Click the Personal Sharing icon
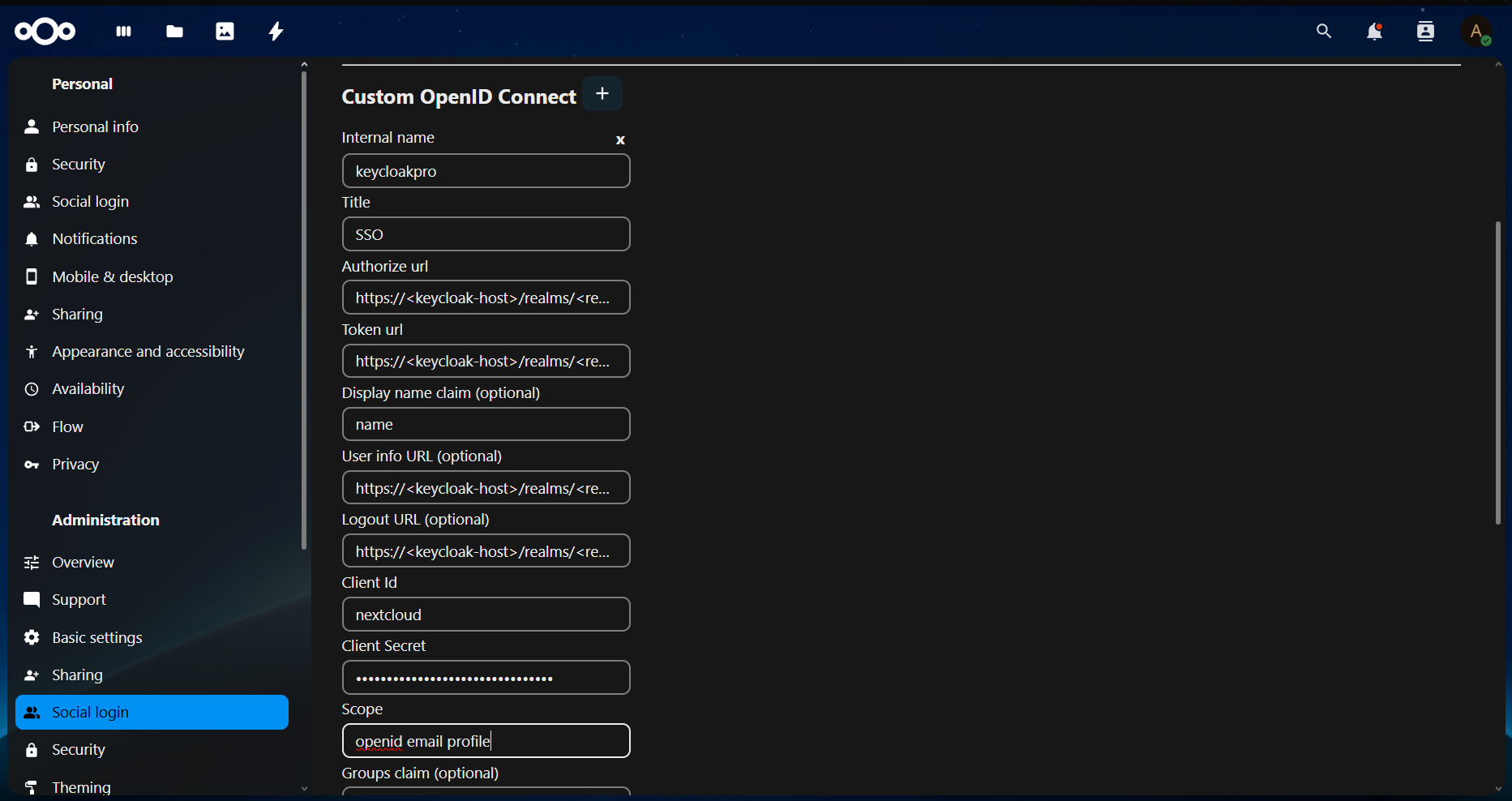The height and width of the screenshot is (801, 1512). point(32,315)
